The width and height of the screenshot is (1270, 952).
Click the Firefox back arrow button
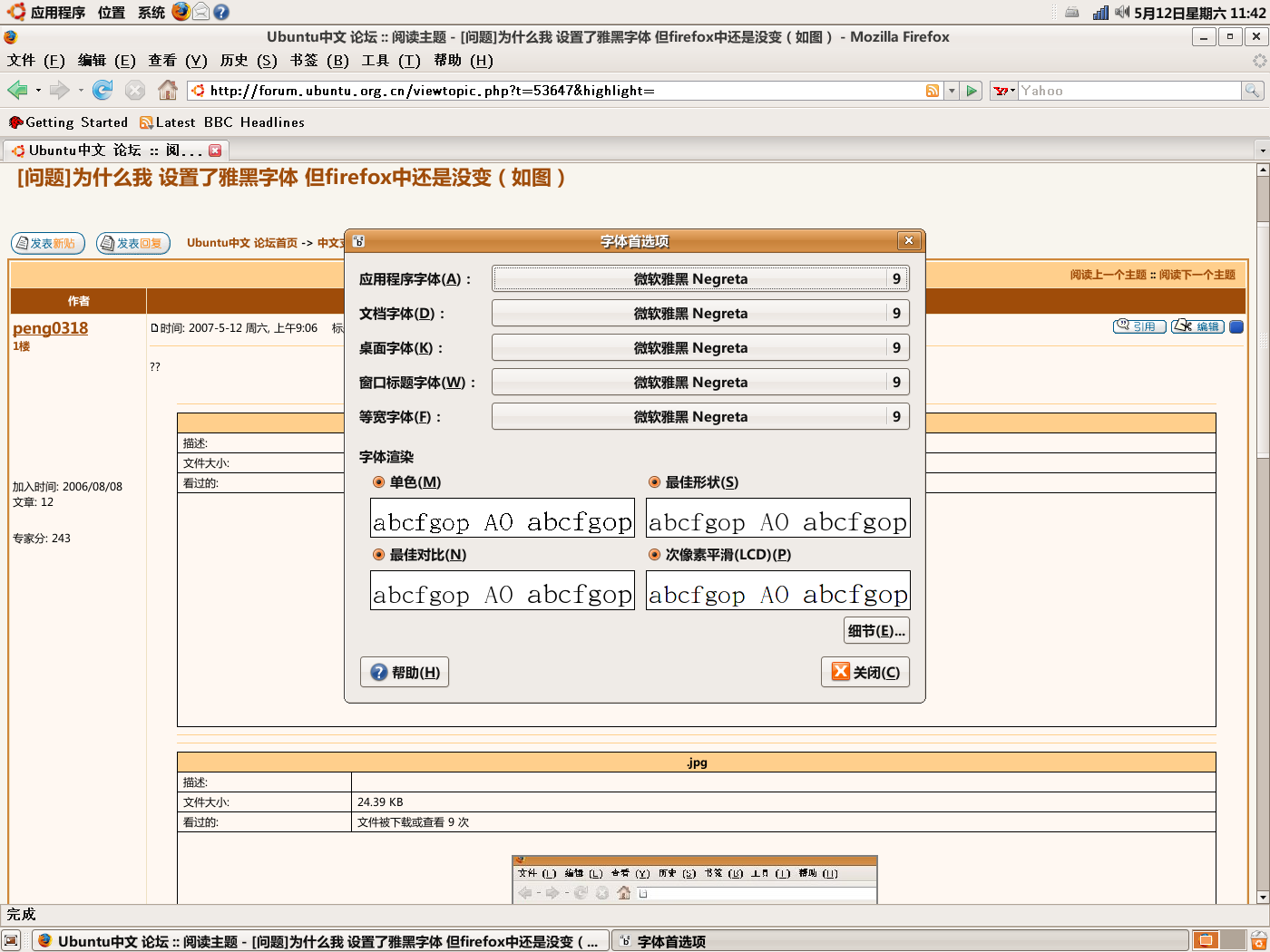coord(17,90)
